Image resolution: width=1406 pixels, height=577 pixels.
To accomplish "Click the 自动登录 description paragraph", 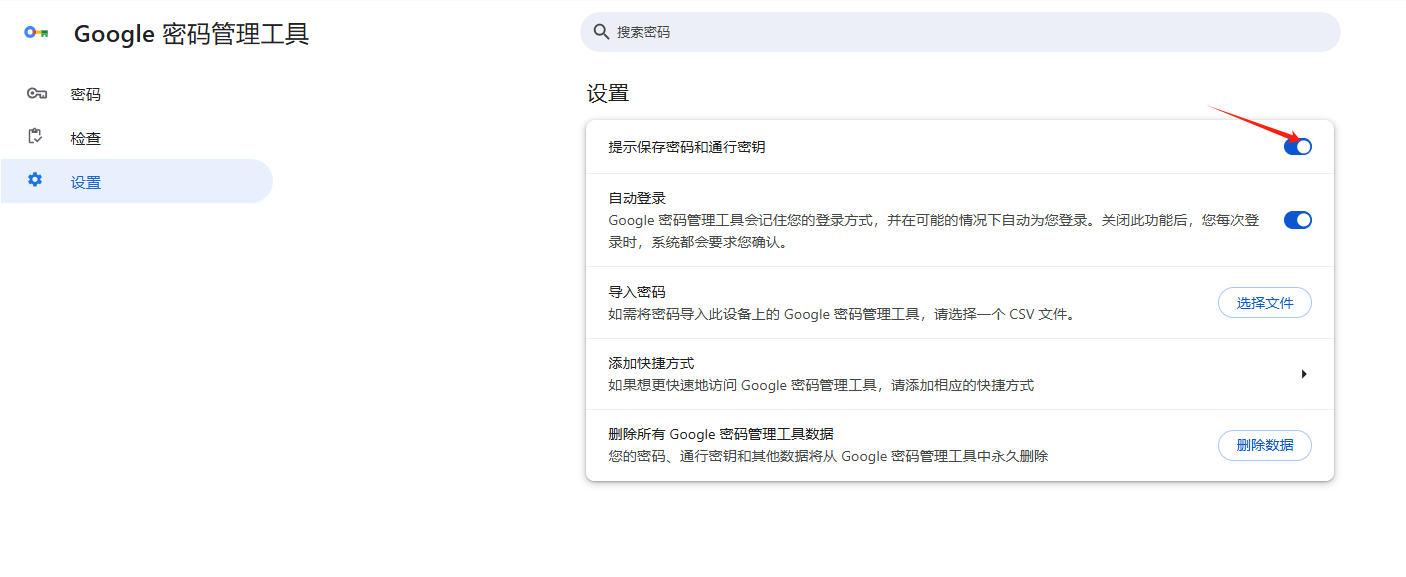I will pos(934,231).
